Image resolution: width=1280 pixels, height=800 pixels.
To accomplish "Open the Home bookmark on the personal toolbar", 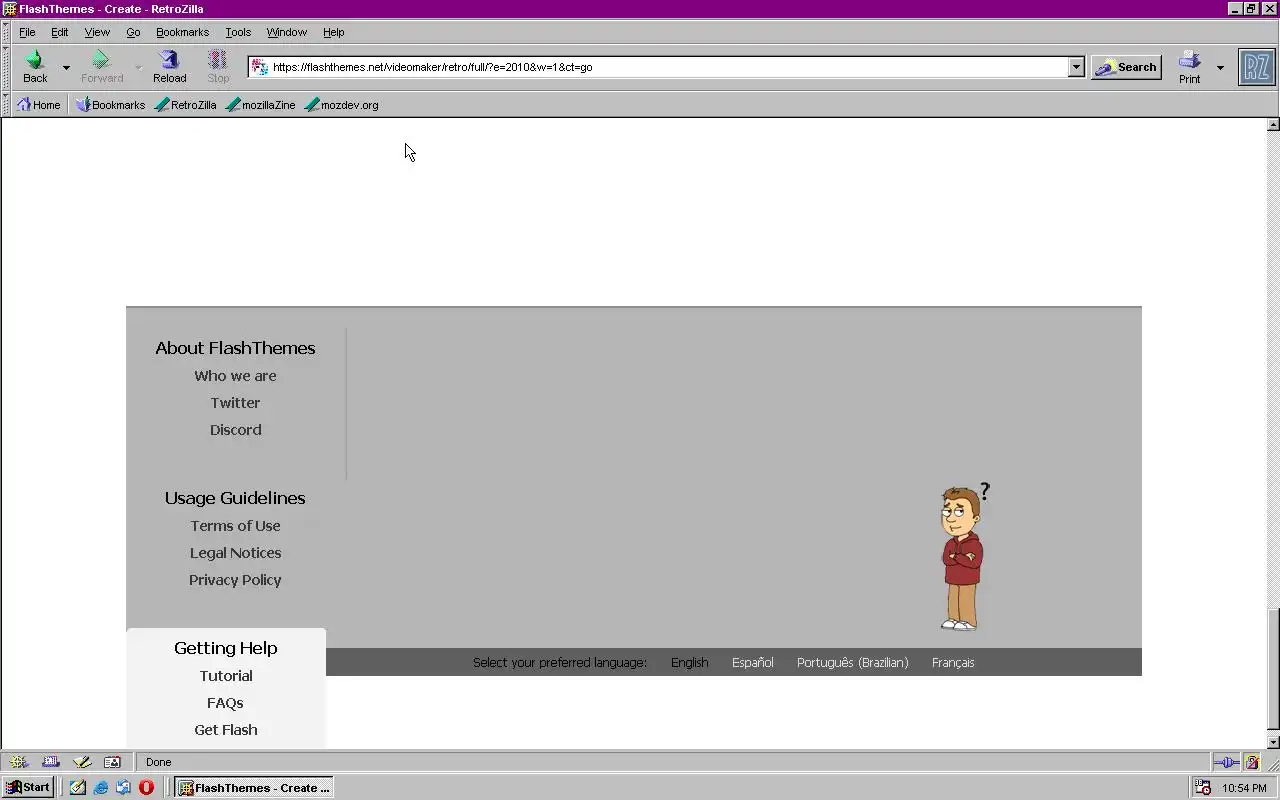I will (39, 105).
